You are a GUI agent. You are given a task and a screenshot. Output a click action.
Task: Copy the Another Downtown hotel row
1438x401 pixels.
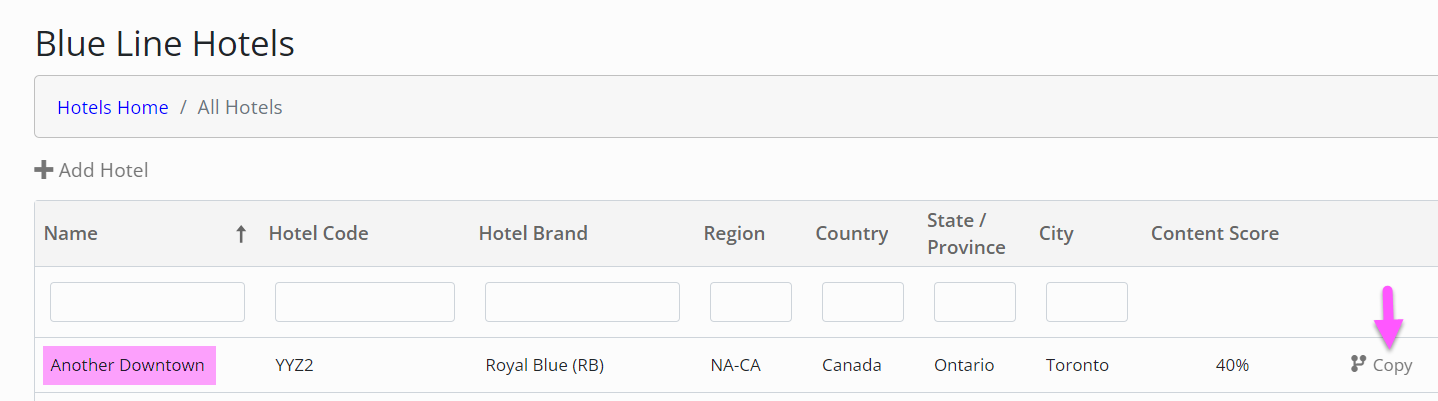point(1381,365)
